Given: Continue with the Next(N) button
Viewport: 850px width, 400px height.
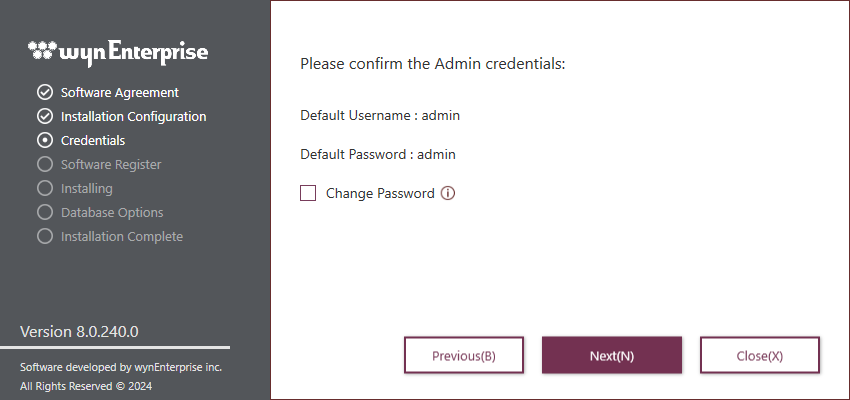Looking at the screenshot, I should coord(612,356).
